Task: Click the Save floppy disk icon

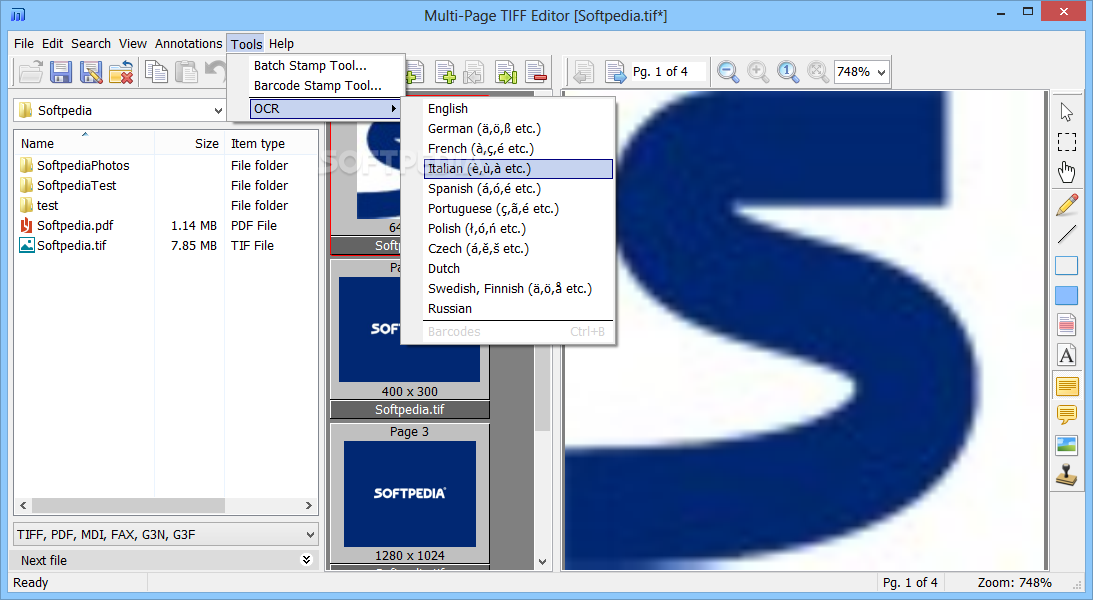Action: (x=61, y=72)
